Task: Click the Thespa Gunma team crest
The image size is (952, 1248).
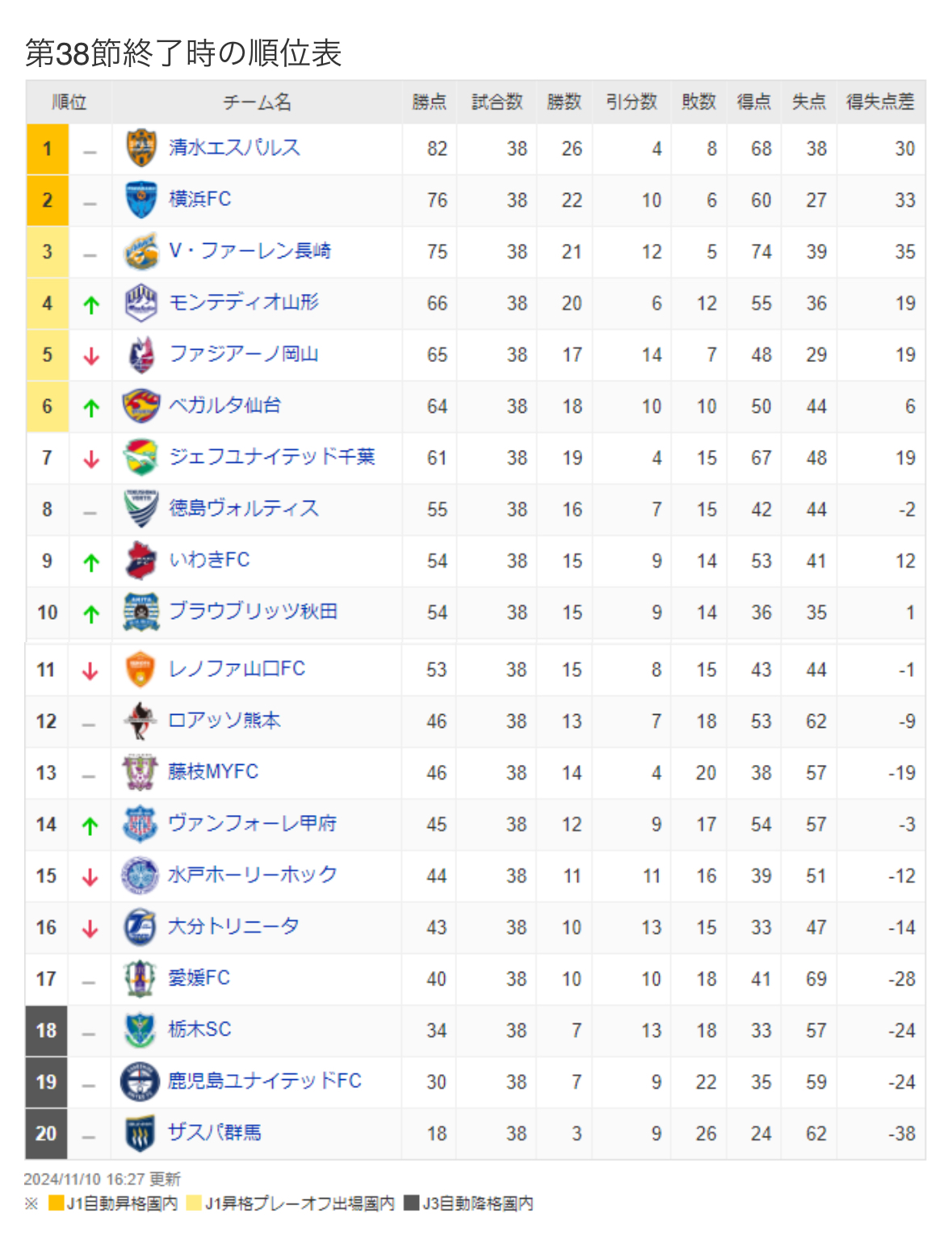Action: click(140, 1133)
